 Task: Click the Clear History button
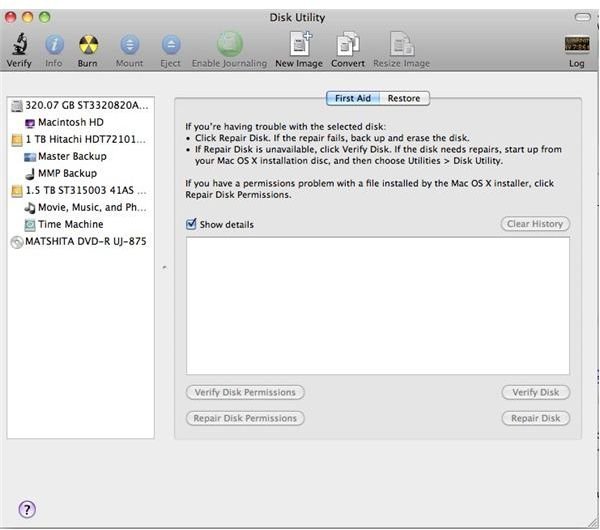(535, 224)
